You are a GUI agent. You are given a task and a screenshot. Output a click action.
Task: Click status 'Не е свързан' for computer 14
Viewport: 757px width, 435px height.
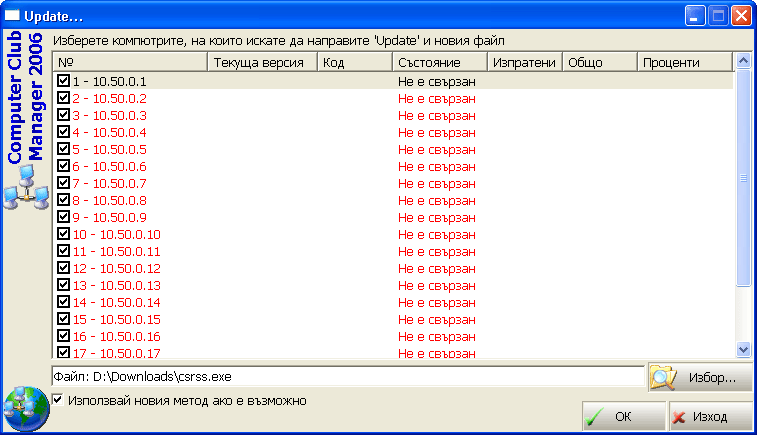point(437,302)
